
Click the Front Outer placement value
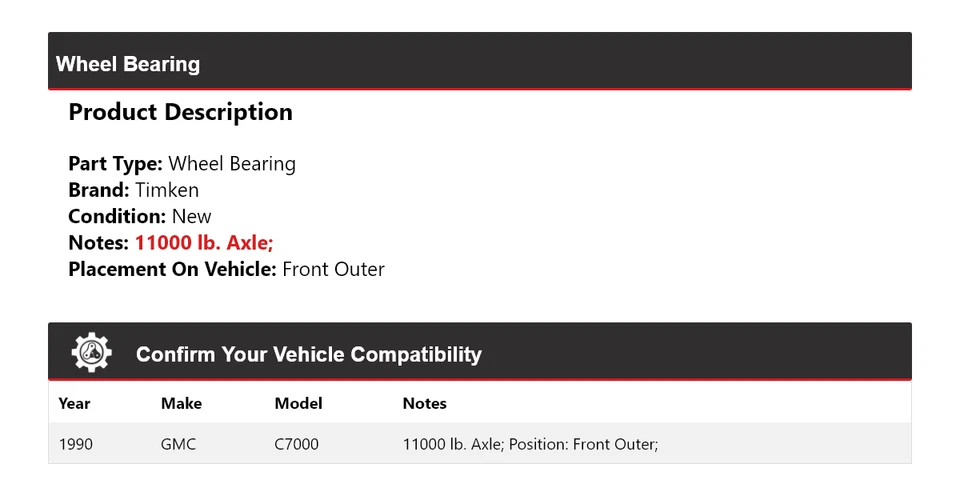click(x=333, y=268)
